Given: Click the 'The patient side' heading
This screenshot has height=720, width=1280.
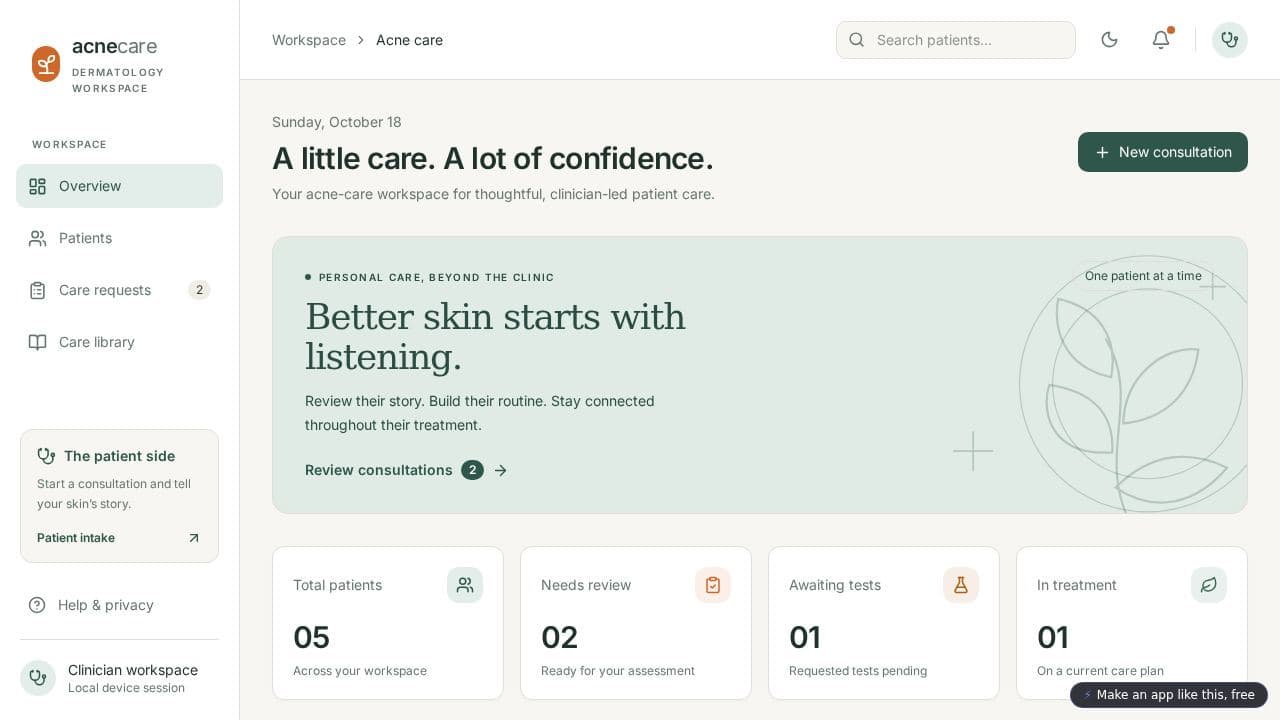Looking at the screenshot, I should tap(120, 456).
